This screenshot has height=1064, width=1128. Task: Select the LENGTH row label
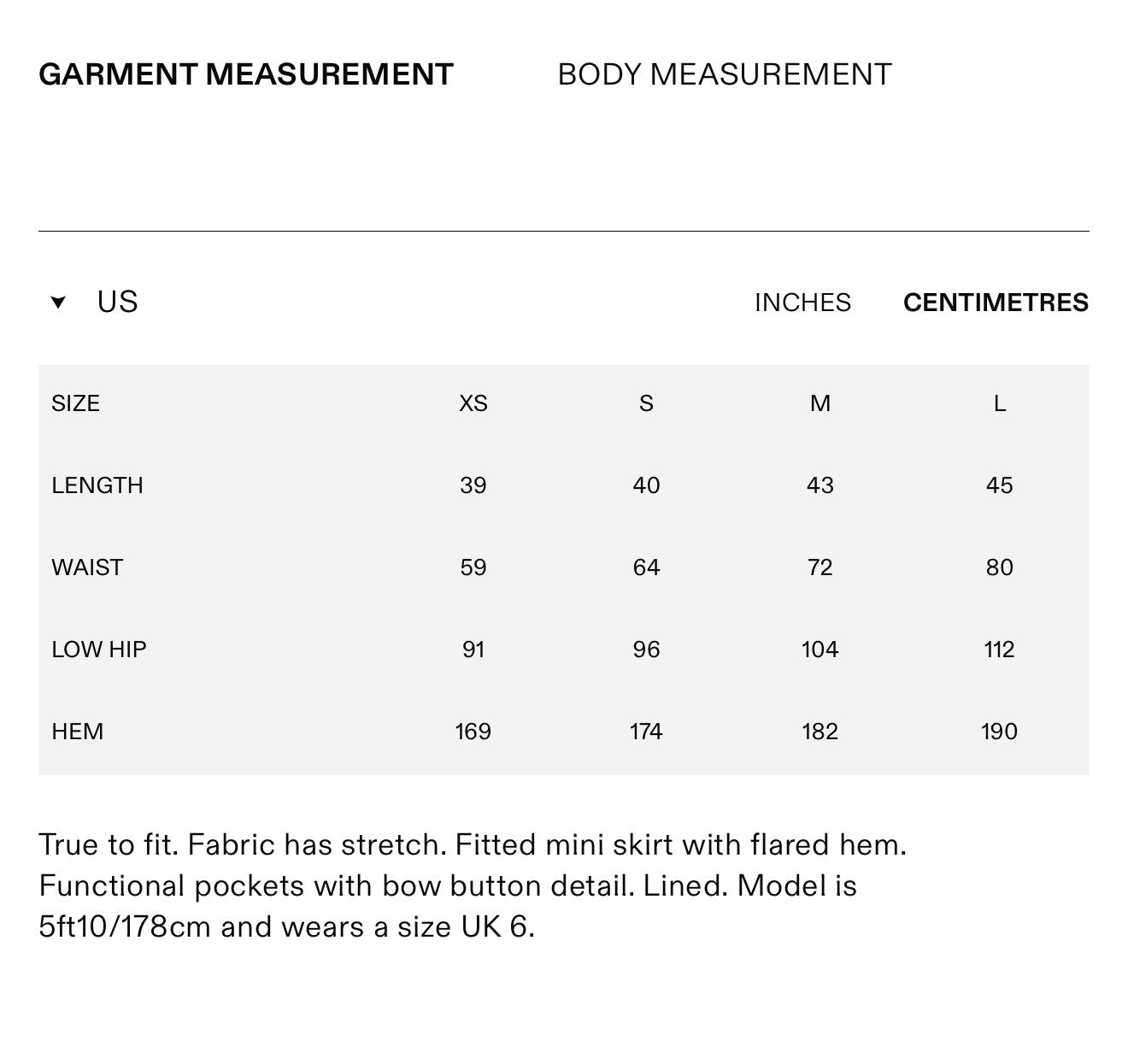97,485
